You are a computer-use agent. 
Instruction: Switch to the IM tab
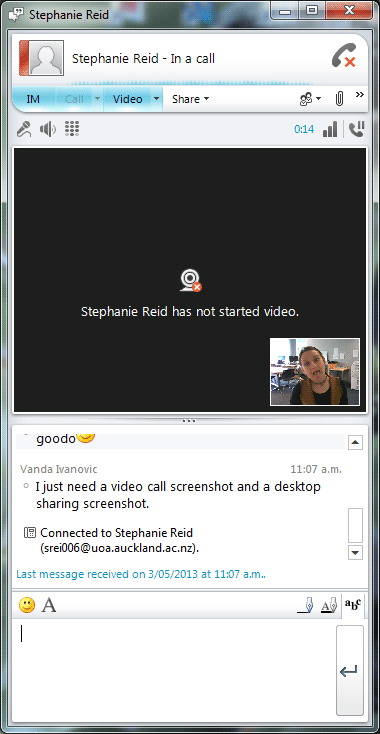[33, 99]
